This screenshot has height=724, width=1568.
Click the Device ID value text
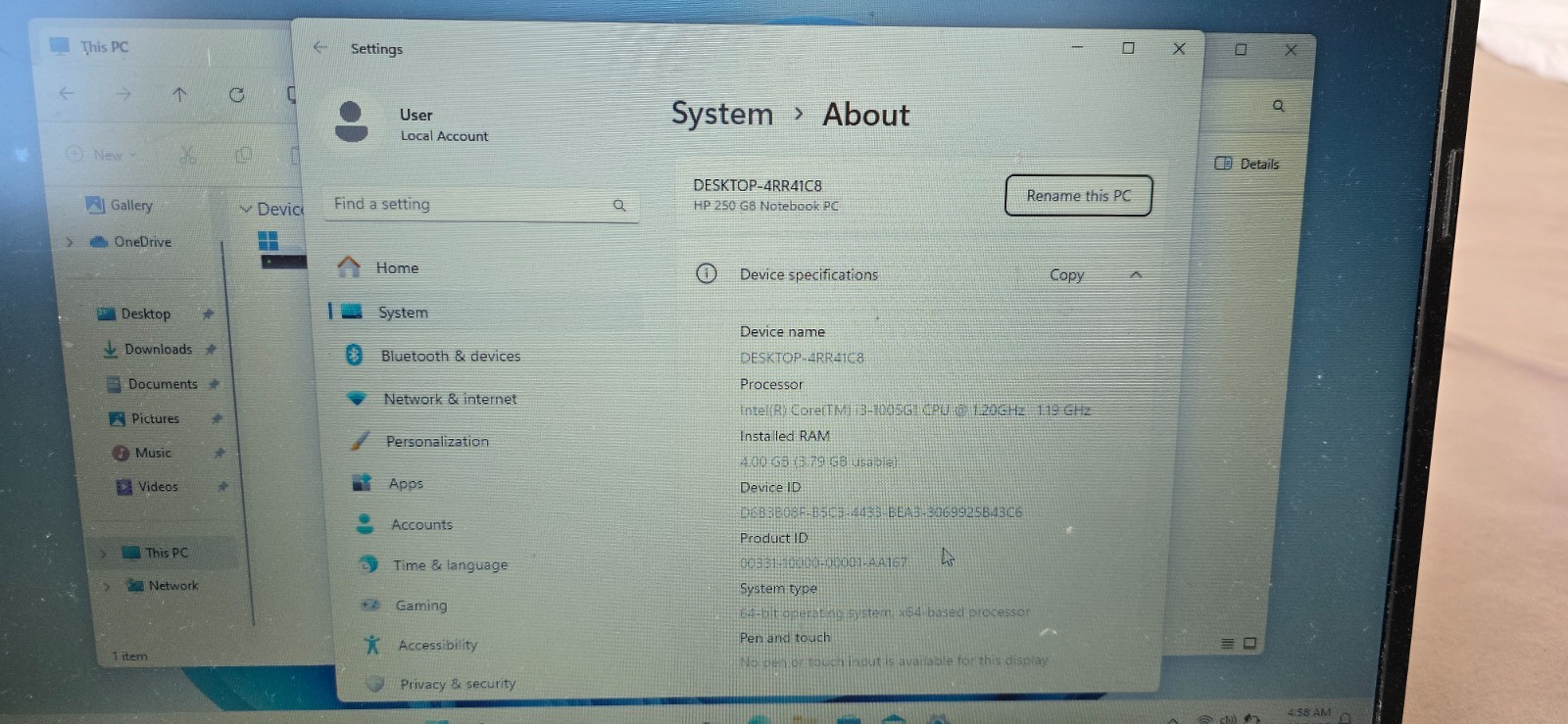coord(881,512)
